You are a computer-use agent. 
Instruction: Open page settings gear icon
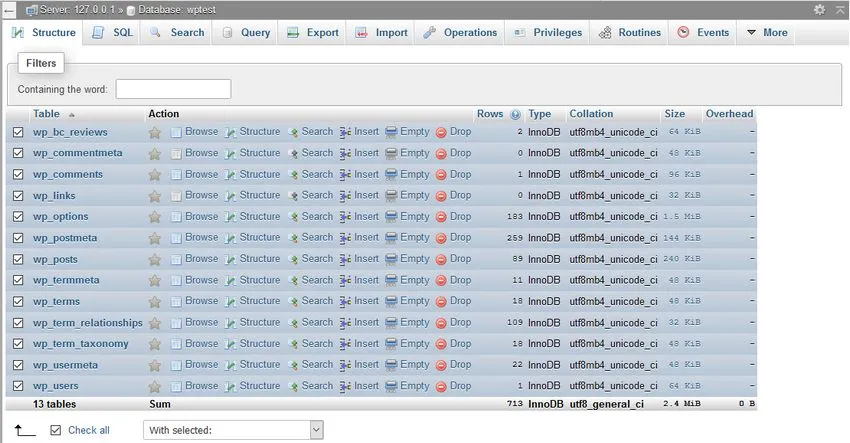click(819, 9)
